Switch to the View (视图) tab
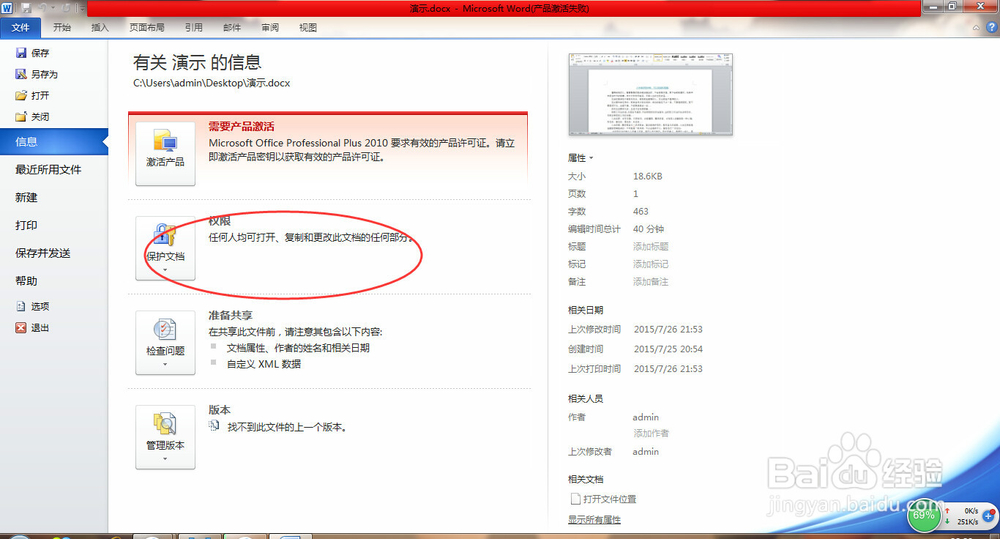 (308, 27)
